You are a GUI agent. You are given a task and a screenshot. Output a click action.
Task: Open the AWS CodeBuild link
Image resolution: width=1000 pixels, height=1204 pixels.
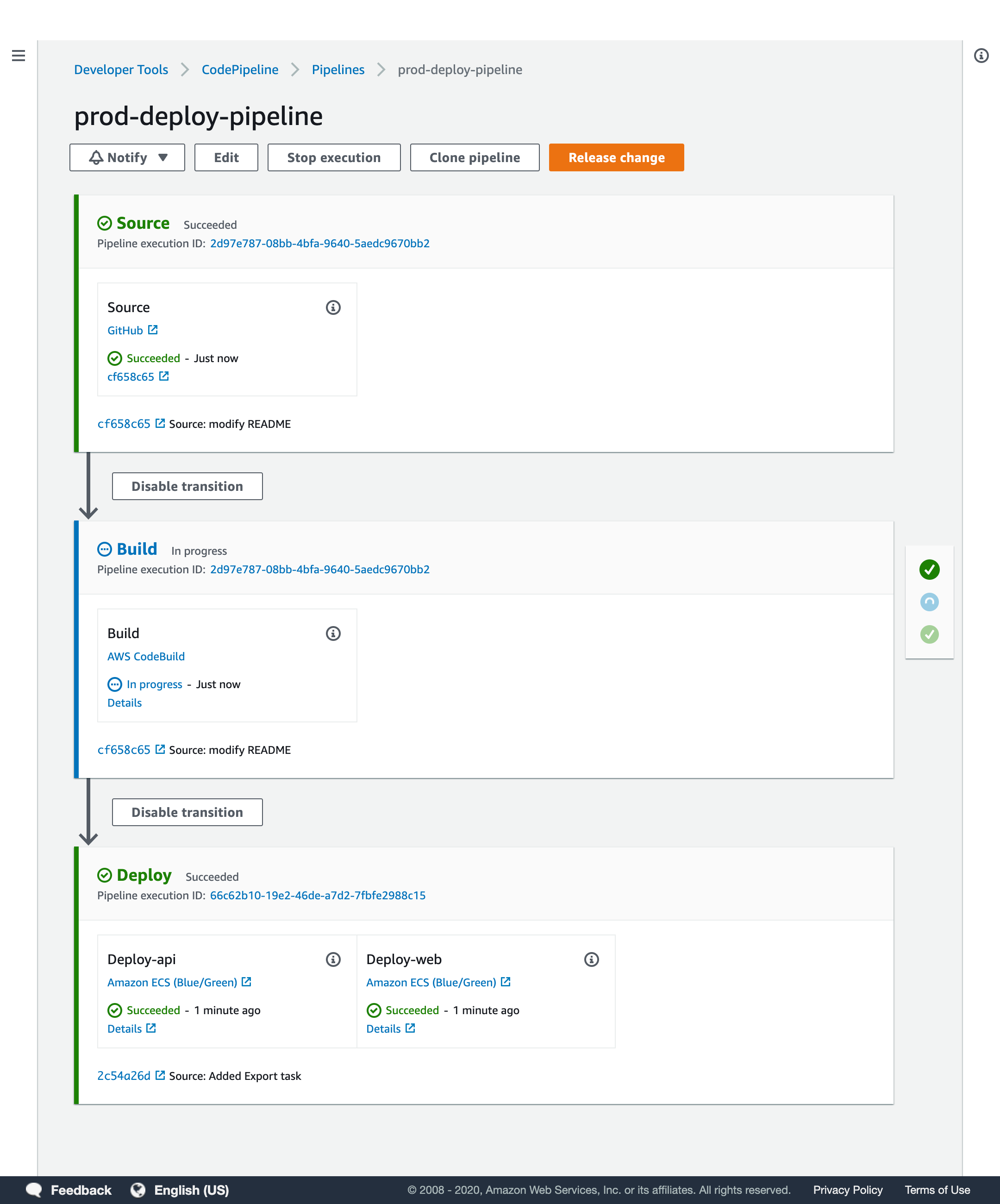point(145,657)
